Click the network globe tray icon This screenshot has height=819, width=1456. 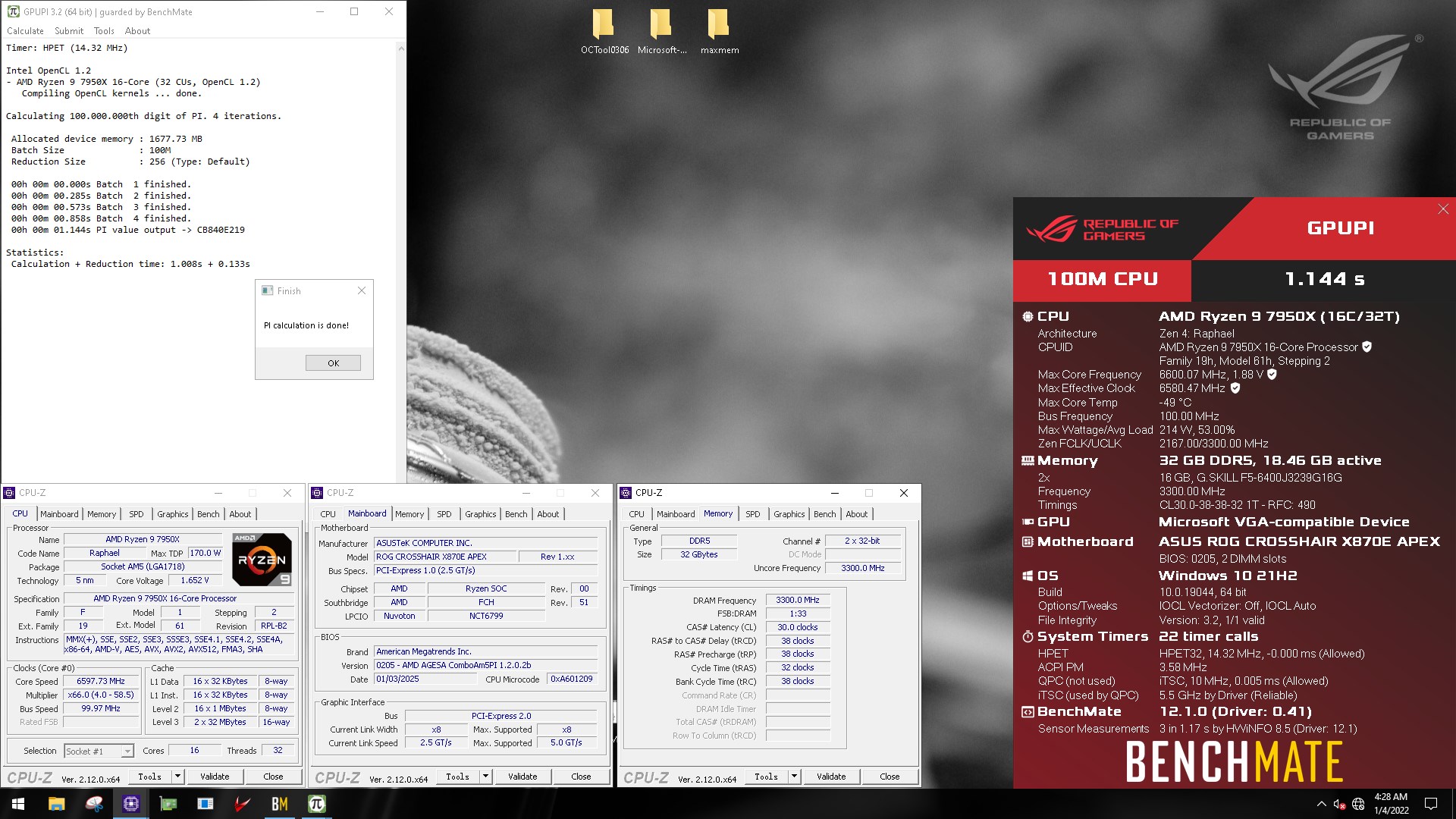pyautogui.click(x=1358, y=804)
